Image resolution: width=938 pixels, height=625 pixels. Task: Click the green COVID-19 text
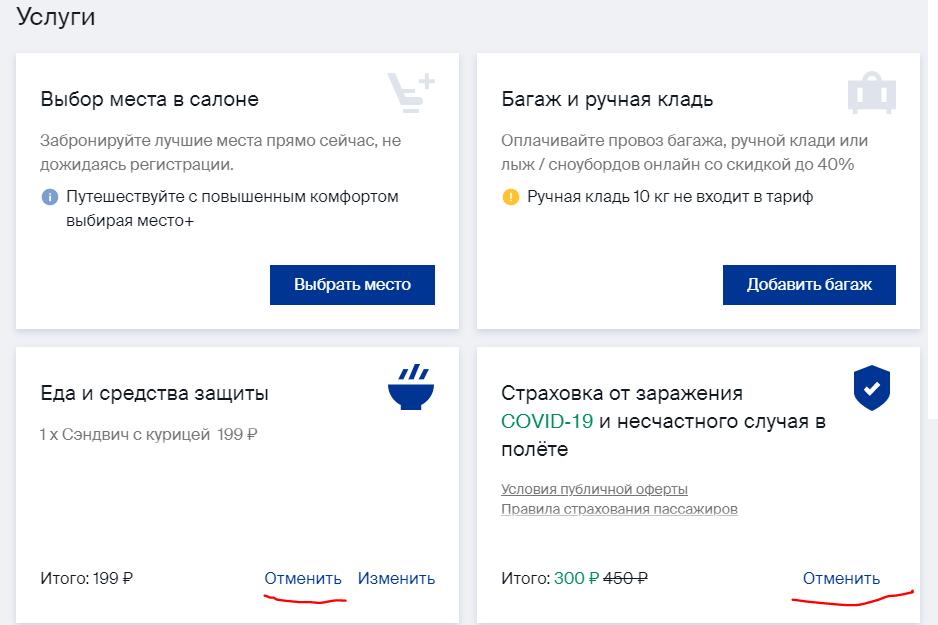click(x=547, y=421)
